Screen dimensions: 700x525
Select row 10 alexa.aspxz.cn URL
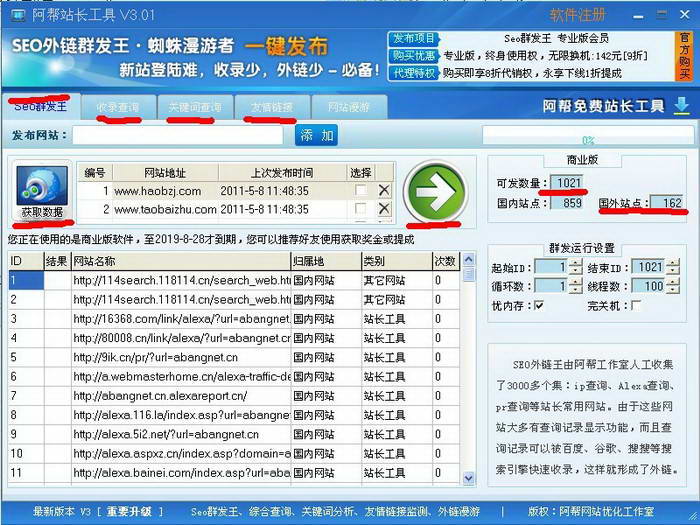(234, 453)
